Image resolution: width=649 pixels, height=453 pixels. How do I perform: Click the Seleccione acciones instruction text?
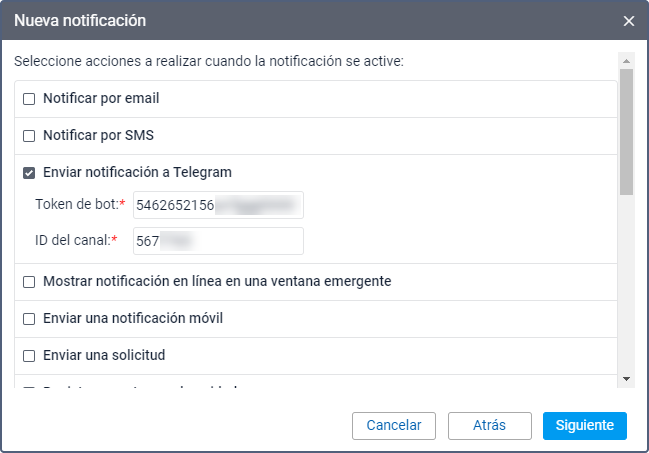pyautogui.click(x=208, y=62)
